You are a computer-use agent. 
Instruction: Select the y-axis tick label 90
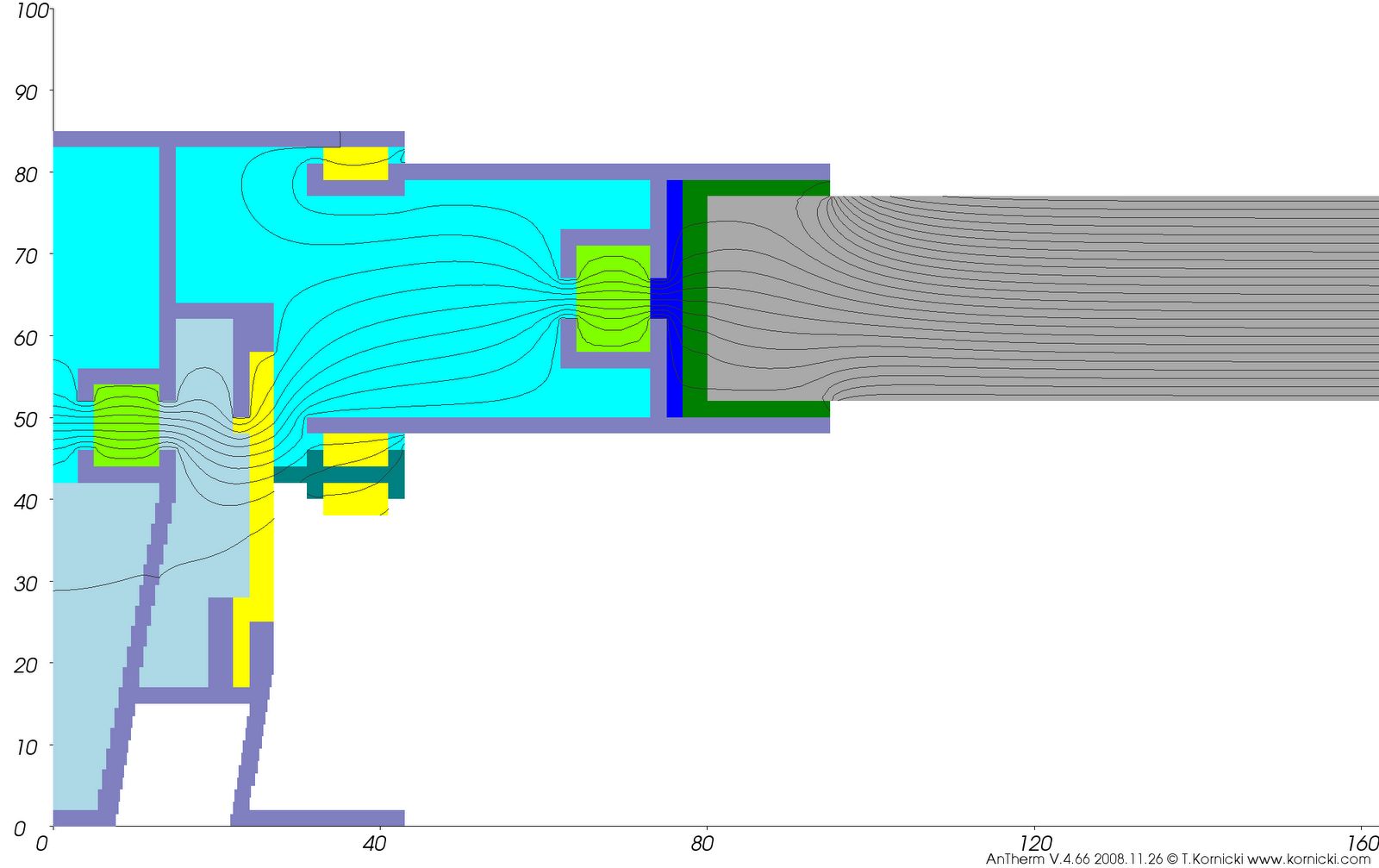tap(26, 92)
